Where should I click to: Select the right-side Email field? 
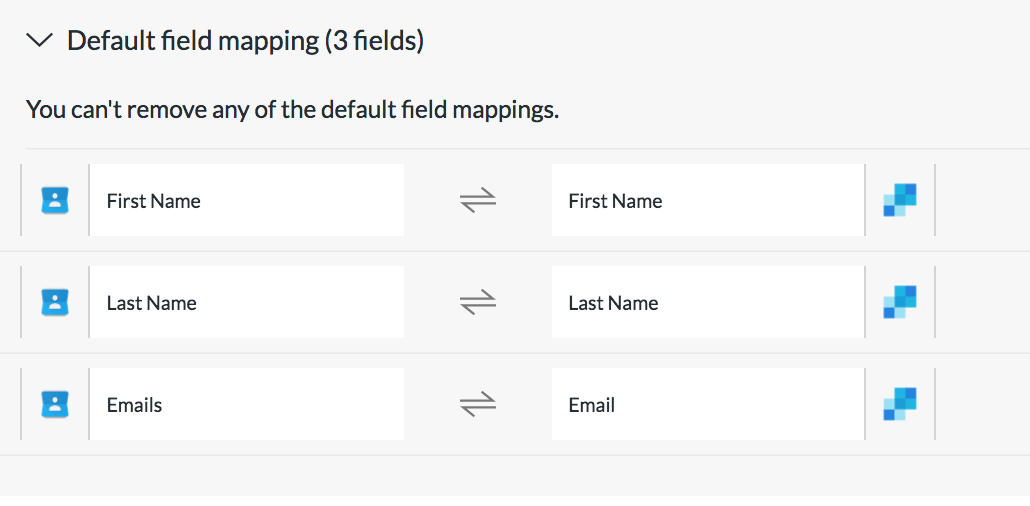pos(708,403)
